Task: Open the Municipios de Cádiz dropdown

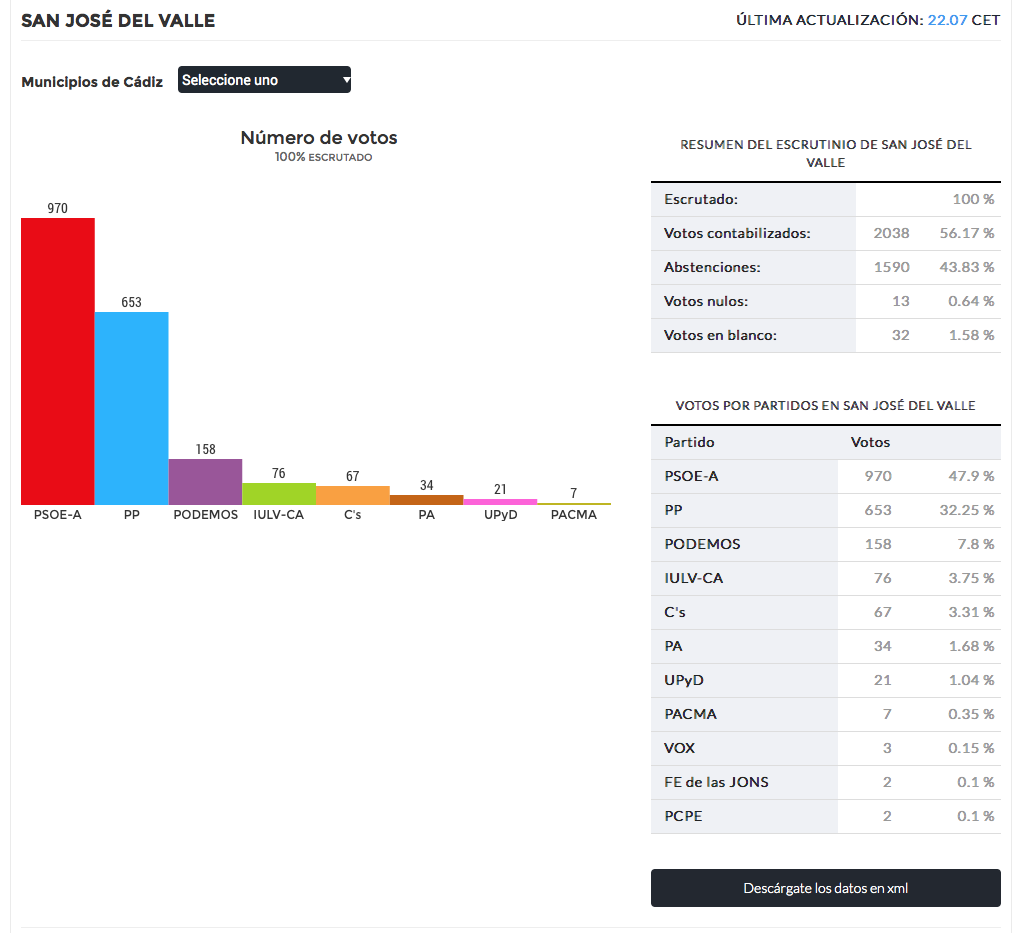Action: (x=264, y=80)
